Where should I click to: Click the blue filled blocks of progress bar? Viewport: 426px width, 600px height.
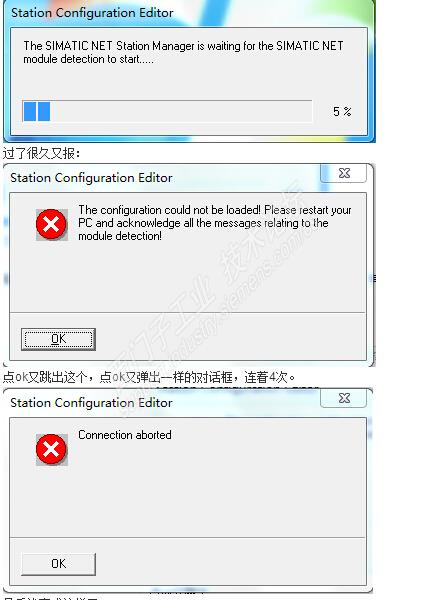tap(37, 111)
